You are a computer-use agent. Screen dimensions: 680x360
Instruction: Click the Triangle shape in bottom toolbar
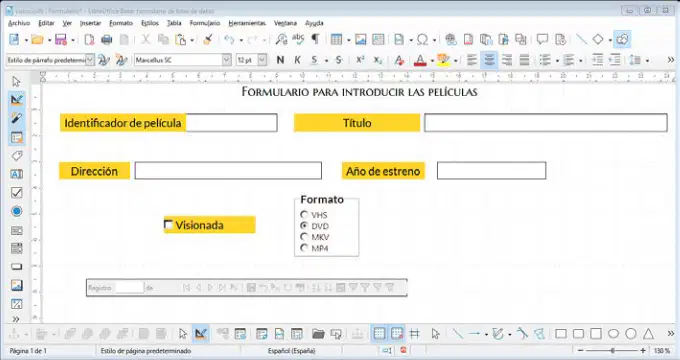click(648, 334)
